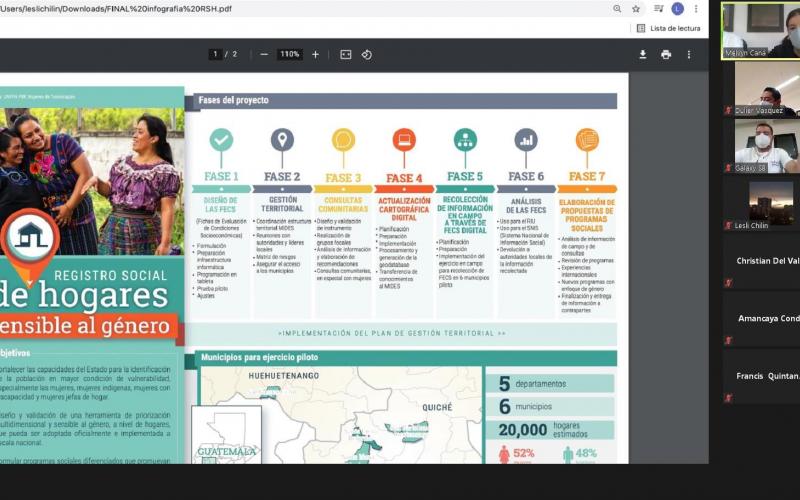Image resolution: width=800 pixels, height=500 pixels.
Task: Zoom out the PDF document
Action: click(264, 54)
